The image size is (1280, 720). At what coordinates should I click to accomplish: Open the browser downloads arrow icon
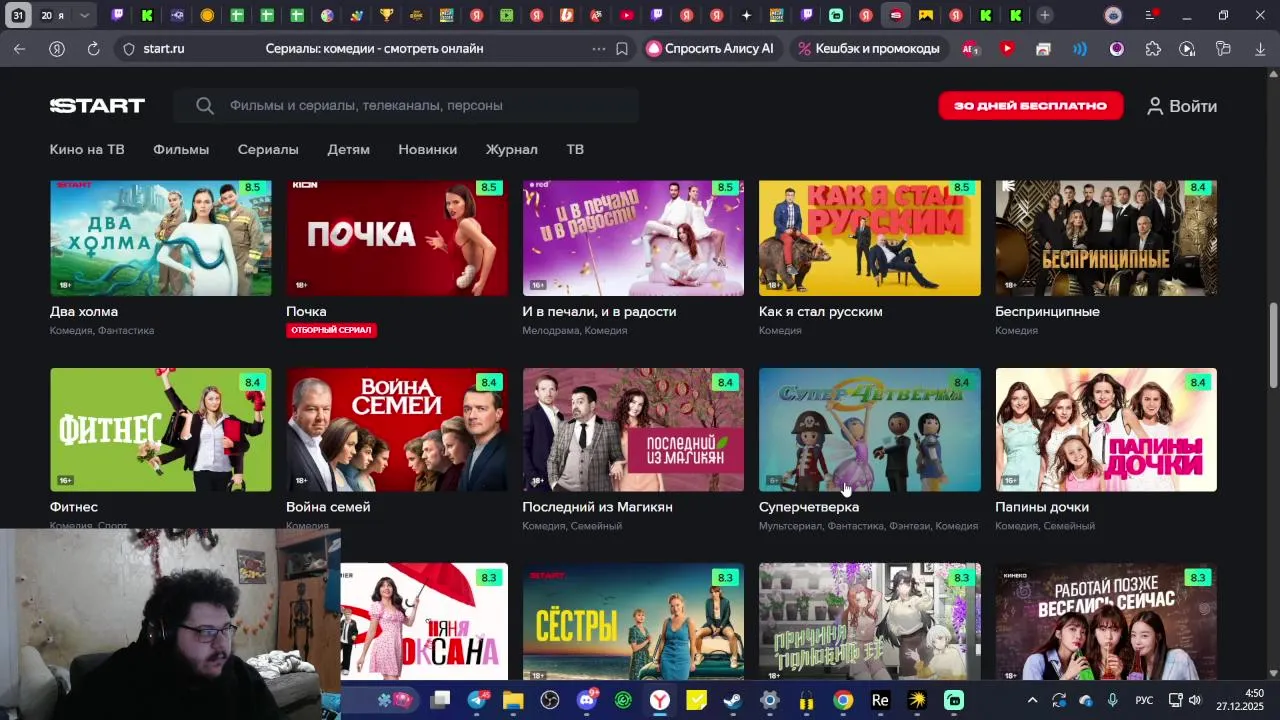(1259, 48)
